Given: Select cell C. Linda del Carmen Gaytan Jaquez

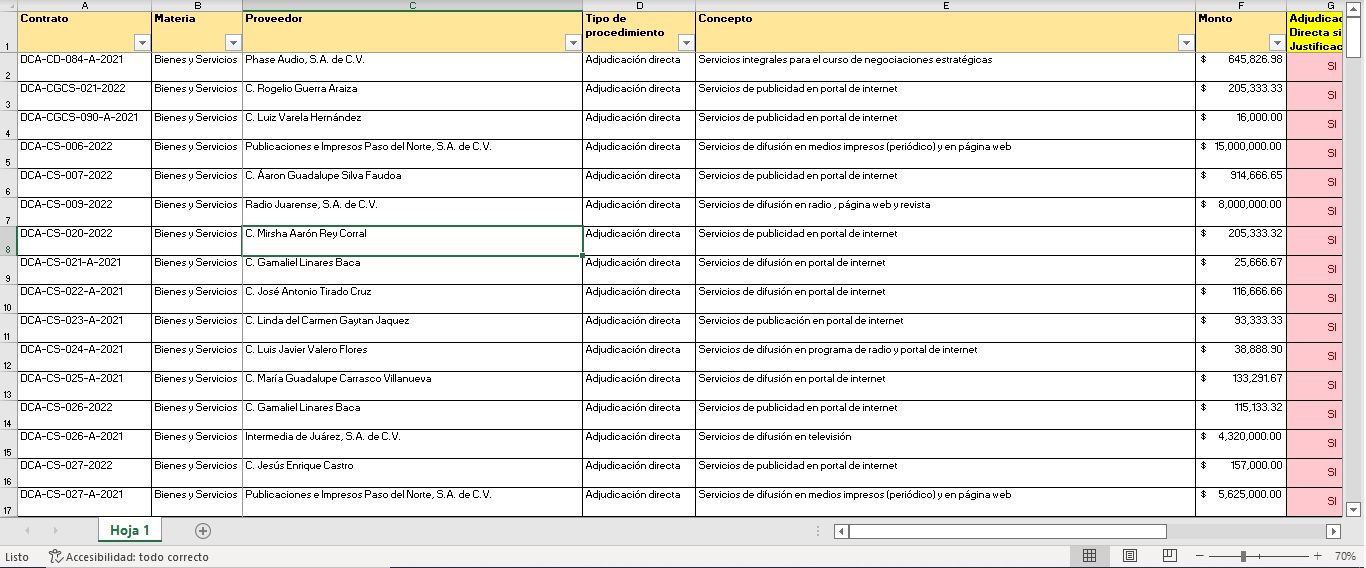Looking at the screenshot, I should click(x=412, y=328).
